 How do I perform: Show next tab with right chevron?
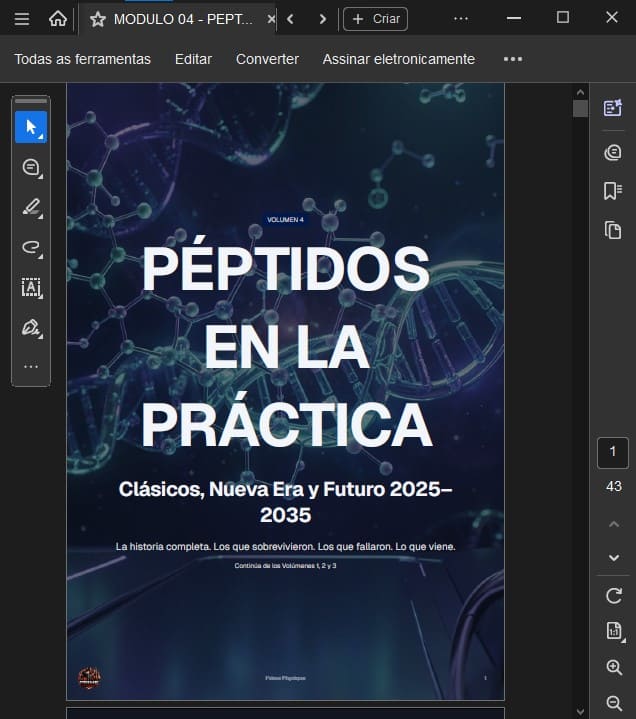point(323,19)
